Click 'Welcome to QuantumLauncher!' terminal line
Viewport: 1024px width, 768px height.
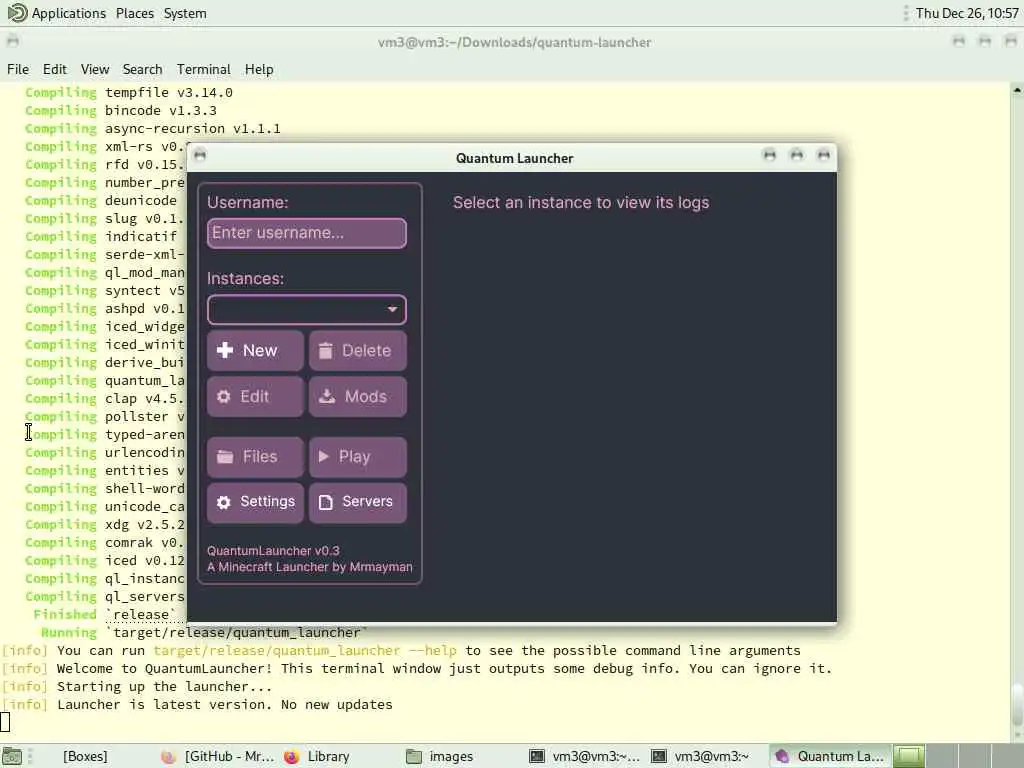pyautogui.click(x=417, y=669)
